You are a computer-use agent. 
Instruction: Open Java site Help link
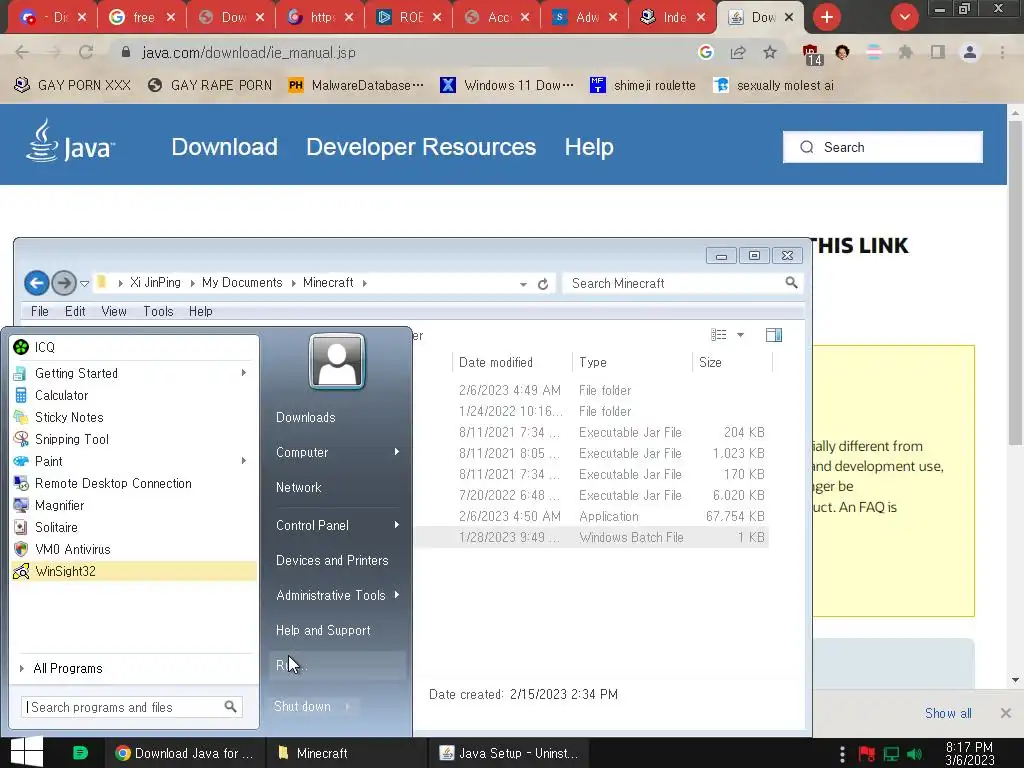coord(589,147)
